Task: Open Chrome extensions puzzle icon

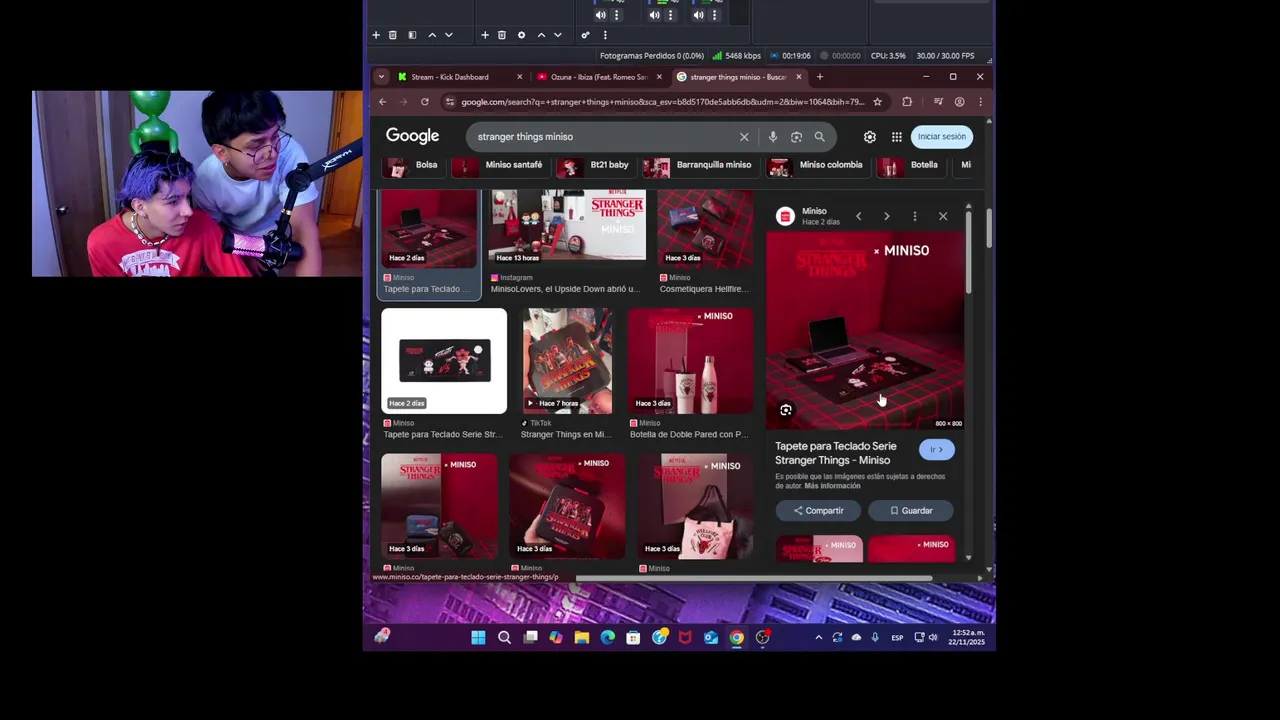Action: point(907,102)
